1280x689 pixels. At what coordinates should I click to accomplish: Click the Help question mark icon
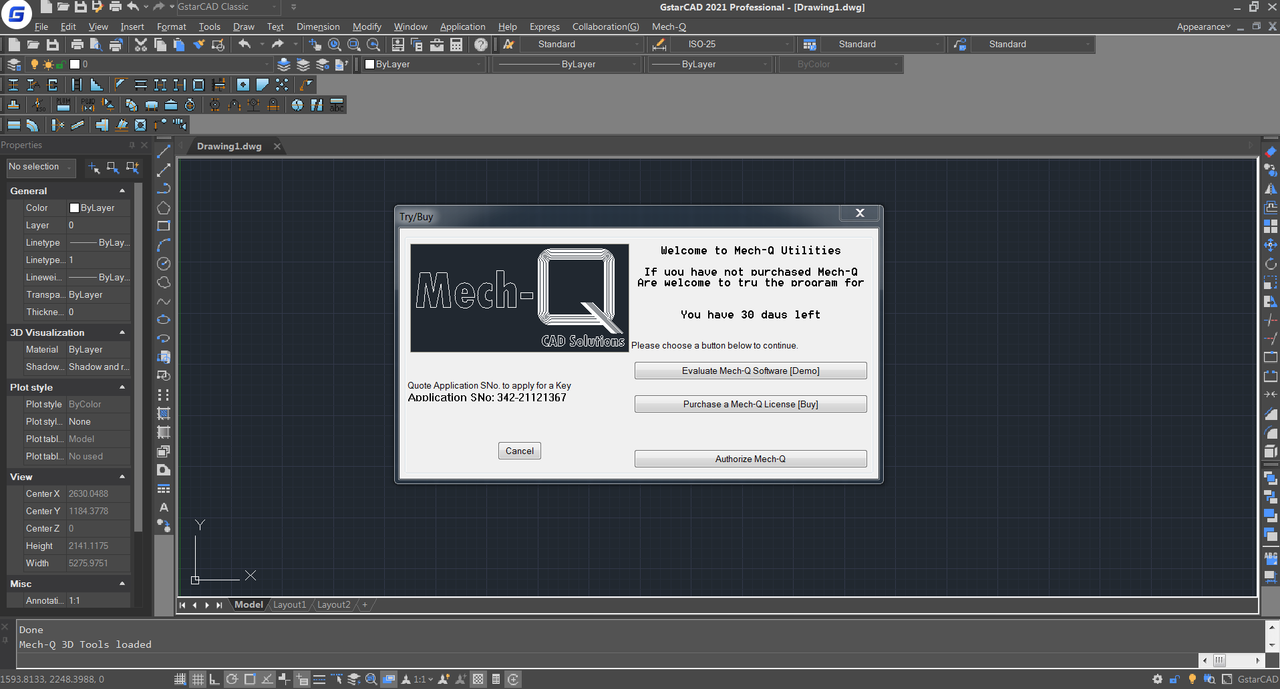pos(480,44)
